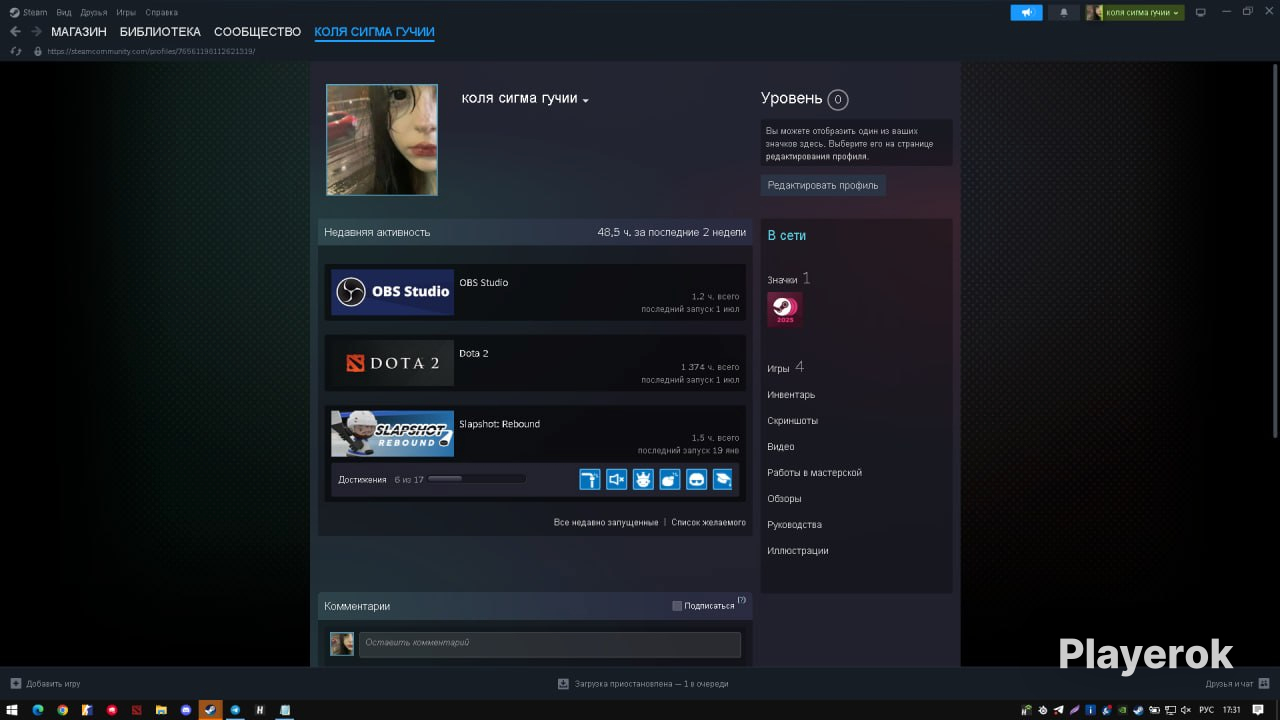Open the OBS Studio game banner
Screen dimensions: 1280x720
pyautogui.click(x=392, y=292)
